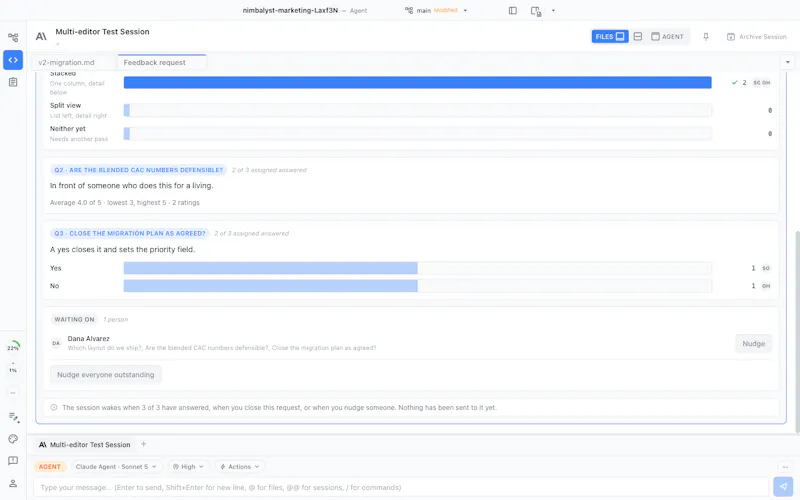Click the Q2 blended CAC numbers question tag
The image size is (800, 500).
[x=139, y=170]
